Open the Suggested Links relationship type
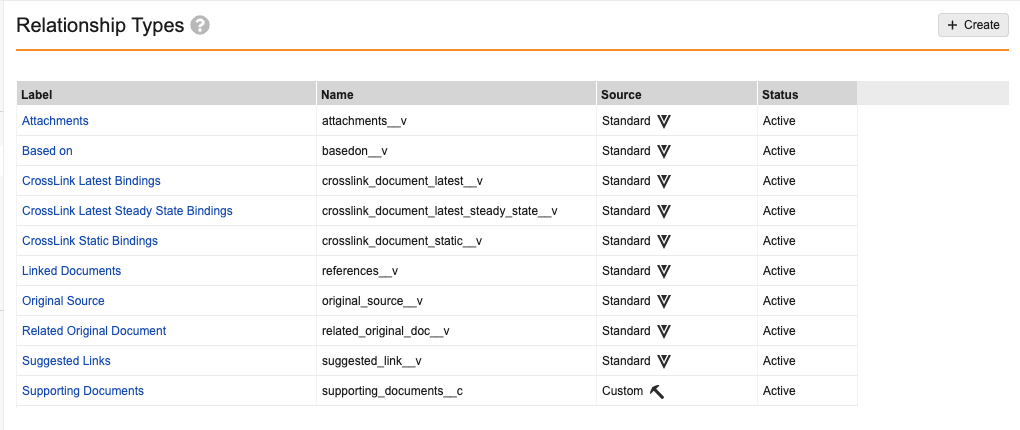 [x=66, y=361]
